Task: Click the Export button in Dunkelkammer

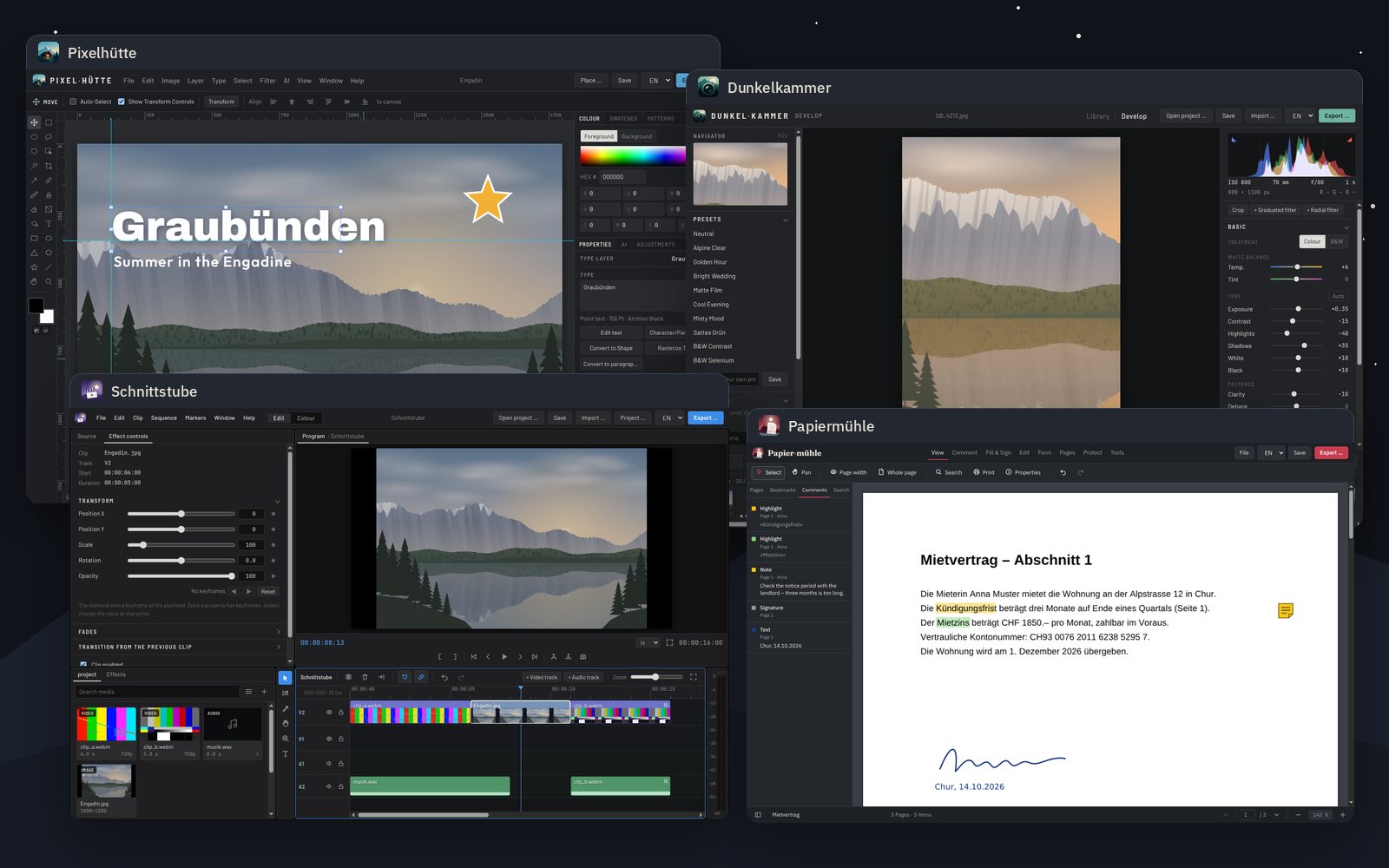Action: [1337, 115]
